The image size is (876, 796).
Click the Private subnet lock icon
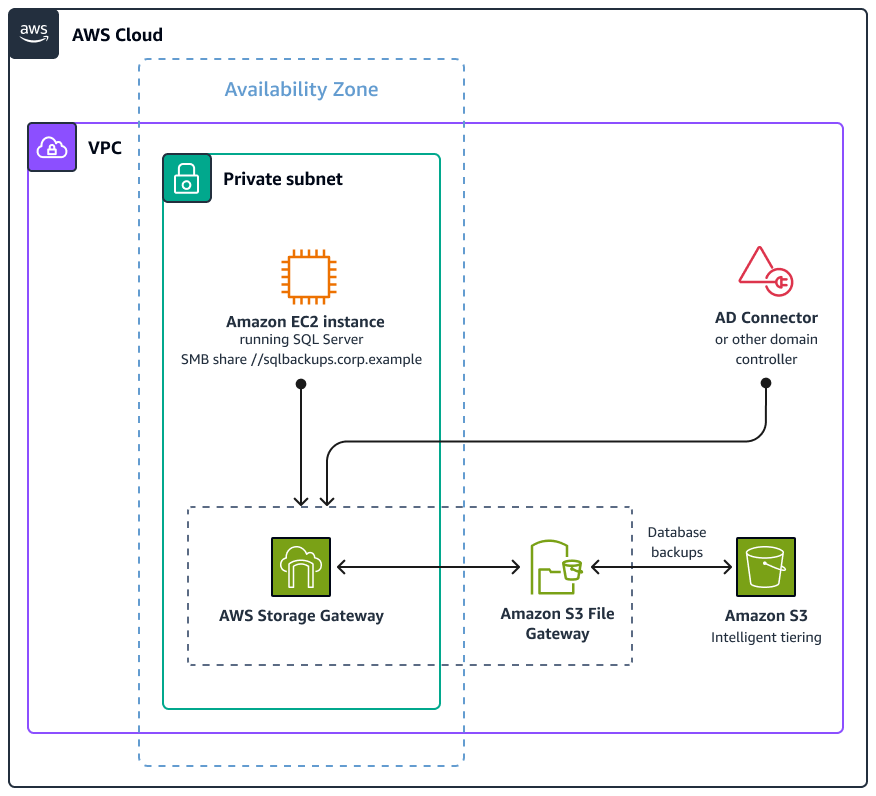coord(187,178)
